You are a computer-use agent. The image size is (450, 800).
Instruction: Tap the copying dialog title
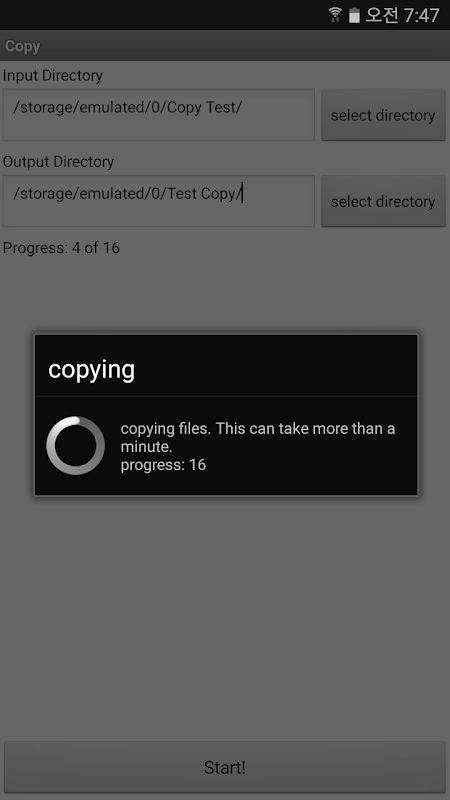pos(92,369)
